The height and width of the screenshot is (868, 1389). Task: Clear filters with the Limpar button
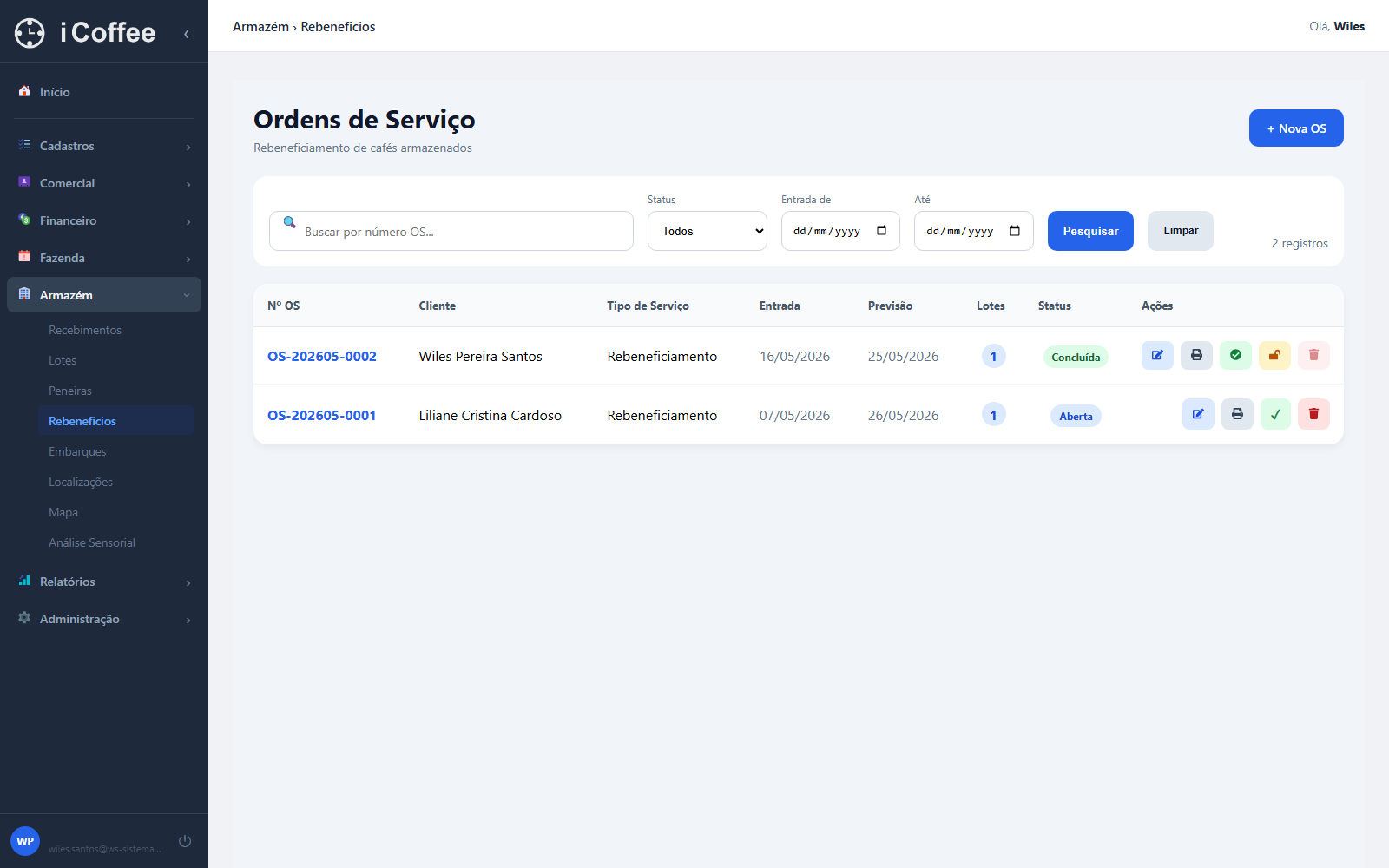1181,231
